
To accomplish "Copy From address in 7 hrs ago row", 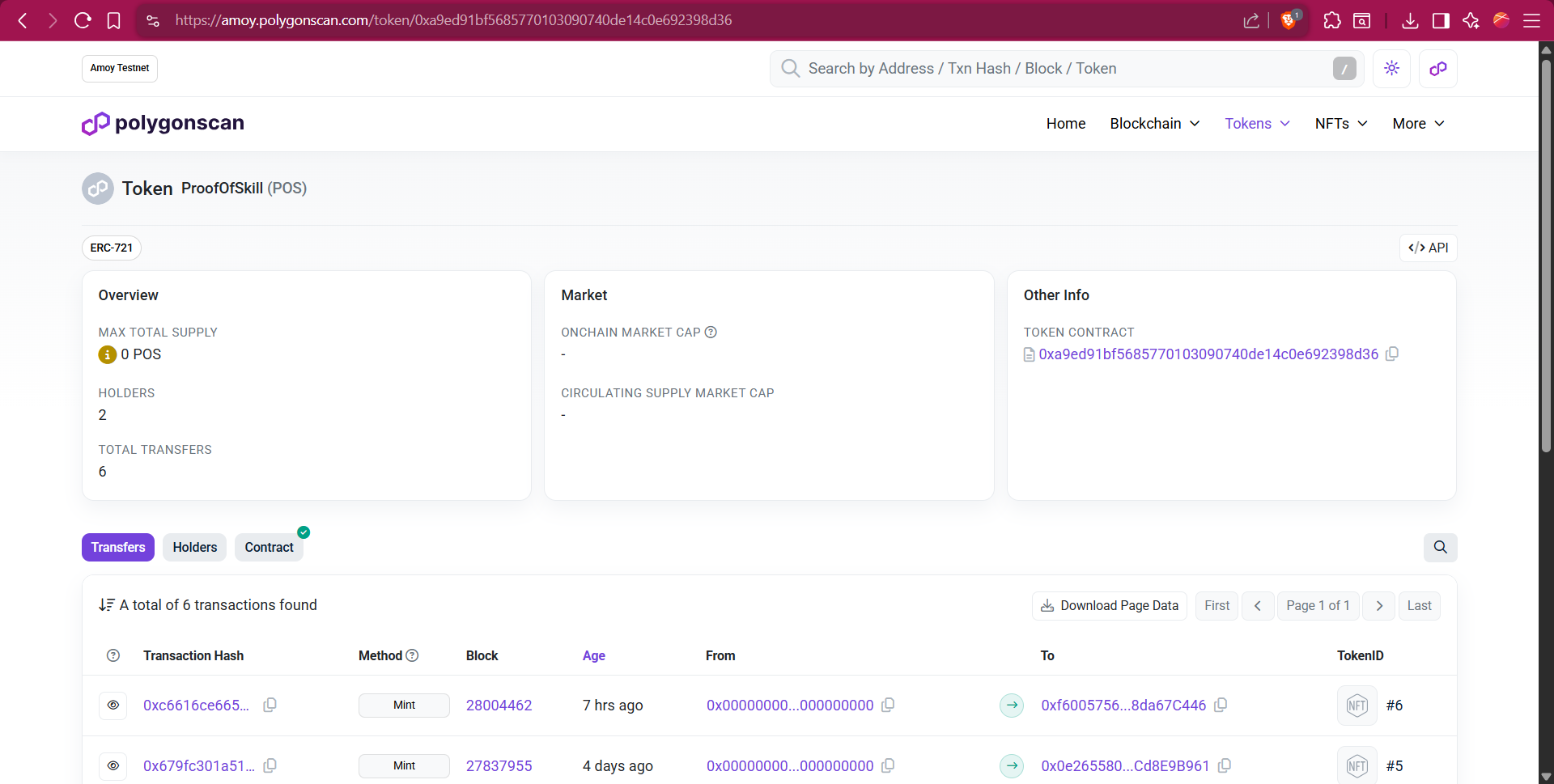I will [x=888, y=705].
